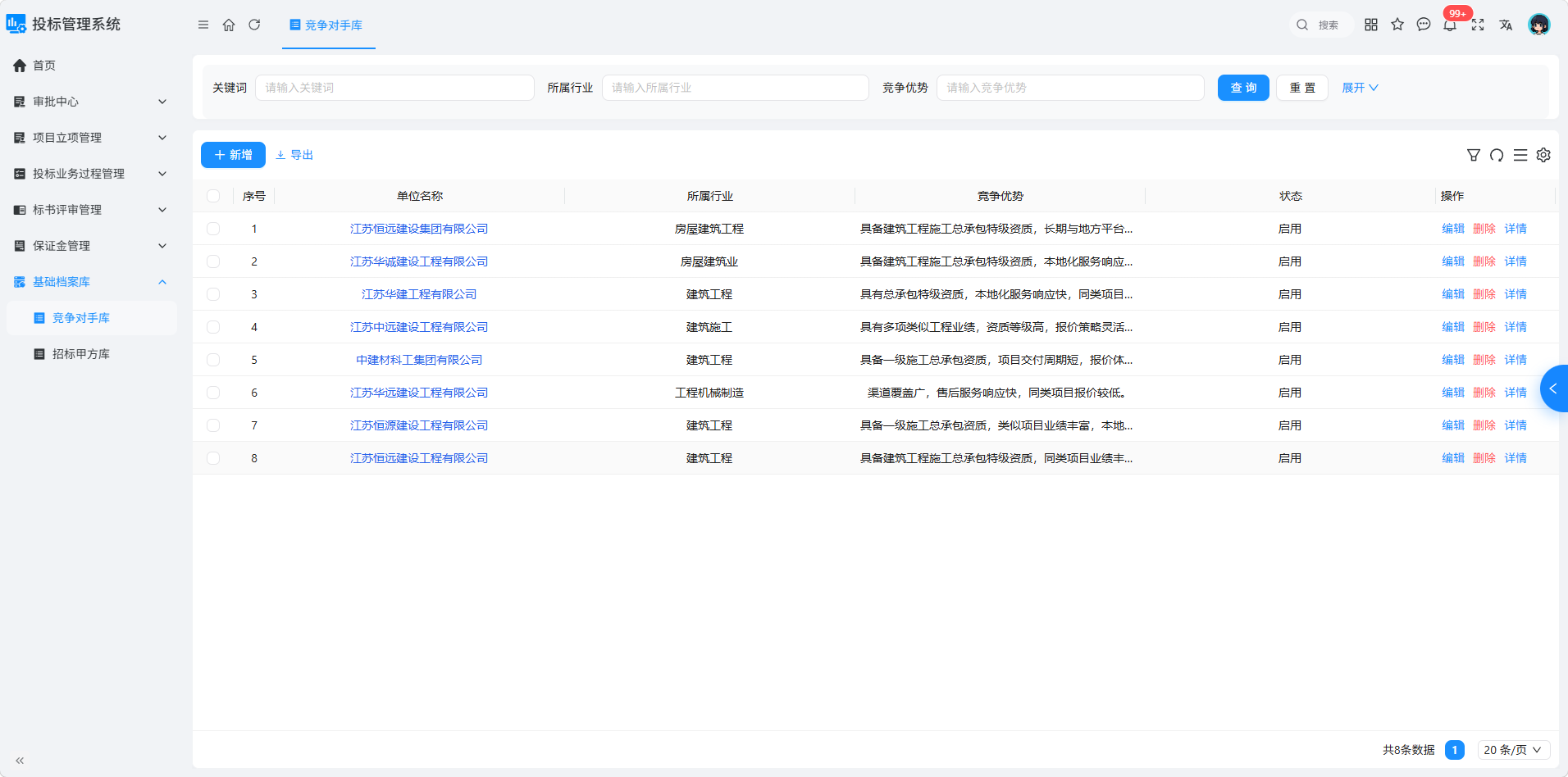This screenshot has width=1568, height=777.
Task: Open the table filter funnel icon
Action: tap(1474, 155)
